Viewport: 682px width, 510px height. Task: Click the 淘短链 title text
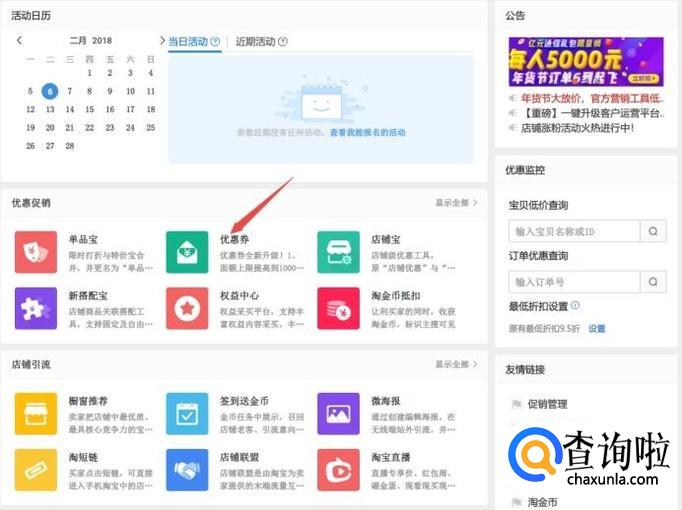pyautogui.click(x=84, y=457)
